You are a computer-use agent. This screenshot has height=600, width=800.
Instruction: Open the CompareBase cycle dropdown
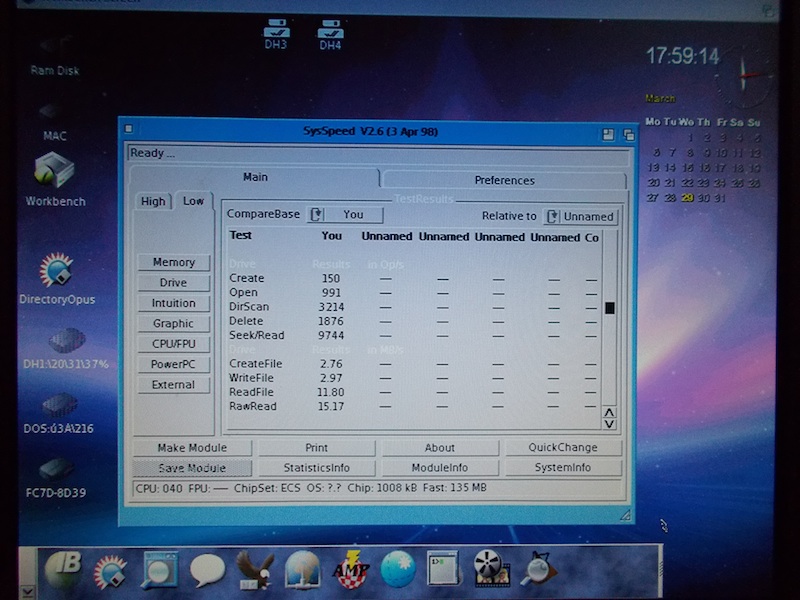point(344,214)
